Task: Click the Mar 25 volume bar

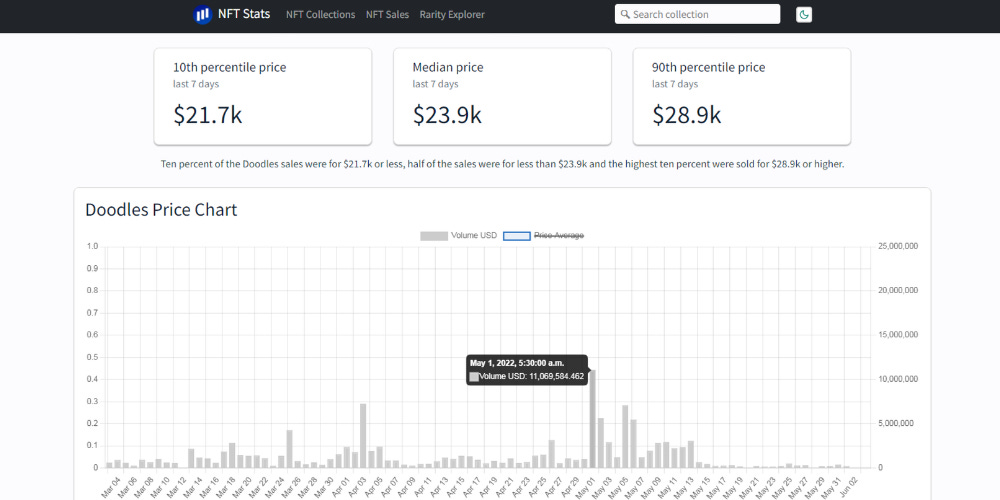Action: tap(290, 449)
